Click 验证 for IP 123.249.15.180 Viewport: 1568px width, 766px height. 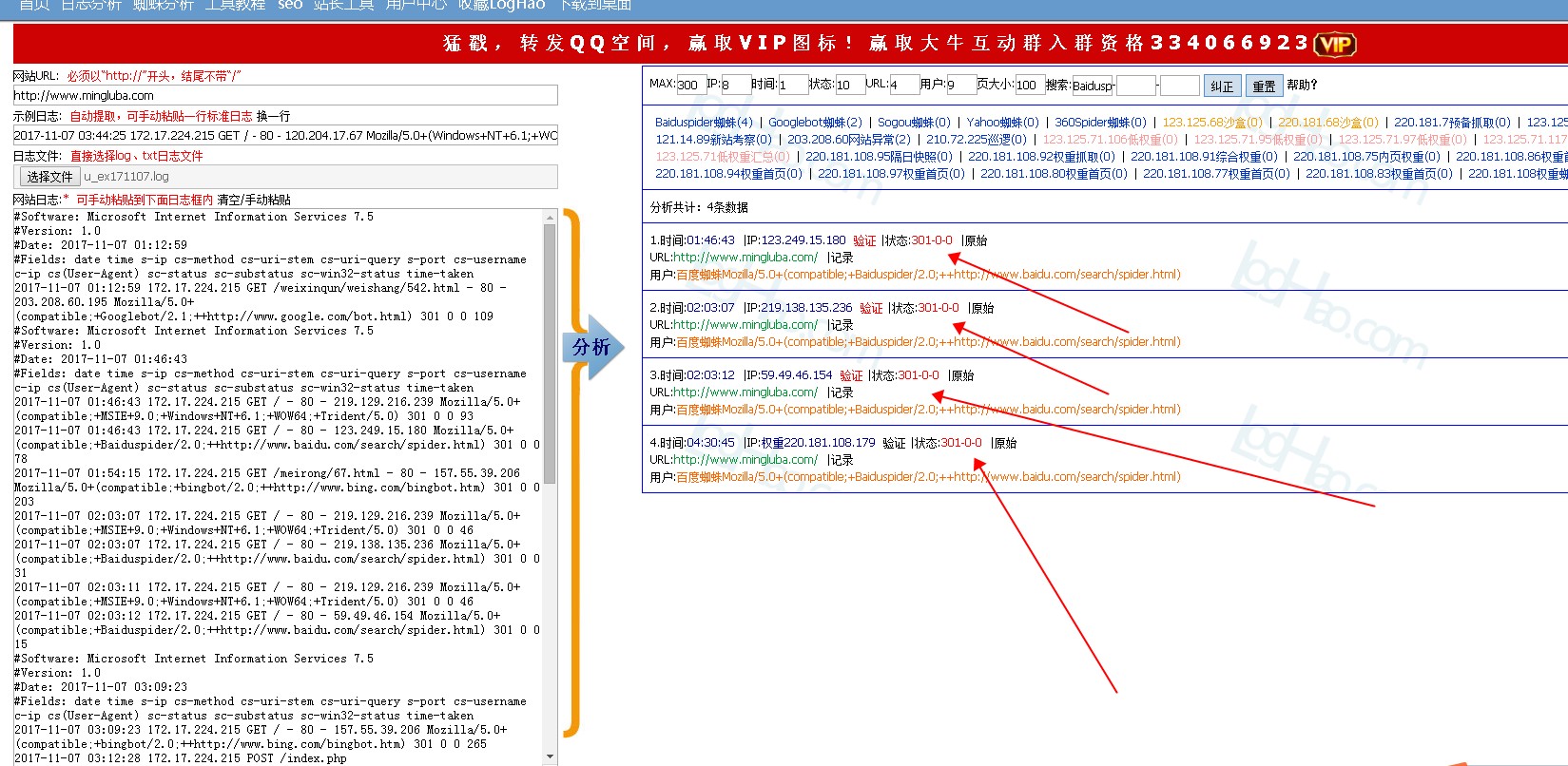point(863,241)
